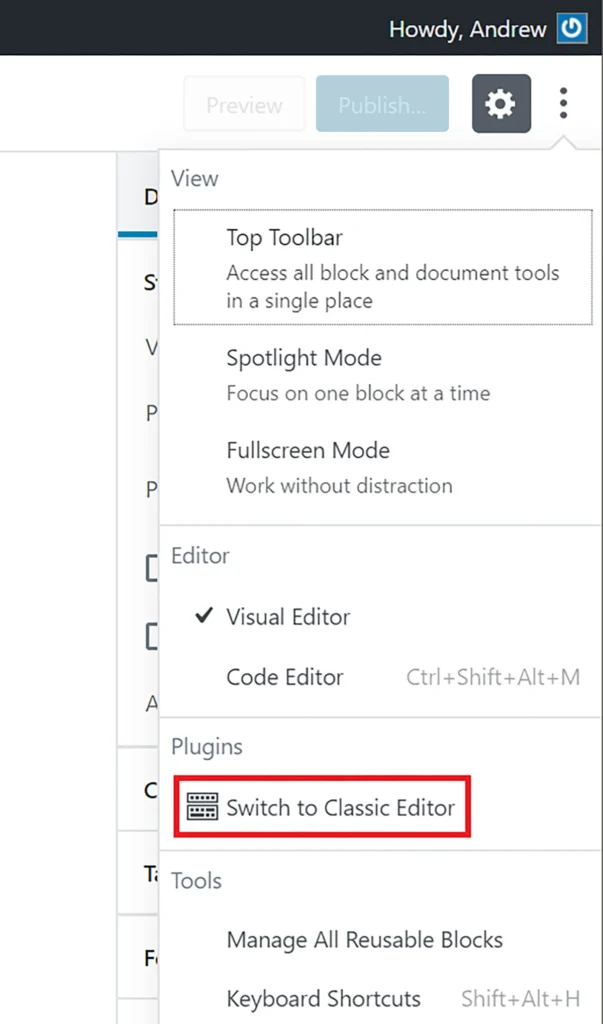
Task: Click the Preview button
Action: [x=244, y=104]
